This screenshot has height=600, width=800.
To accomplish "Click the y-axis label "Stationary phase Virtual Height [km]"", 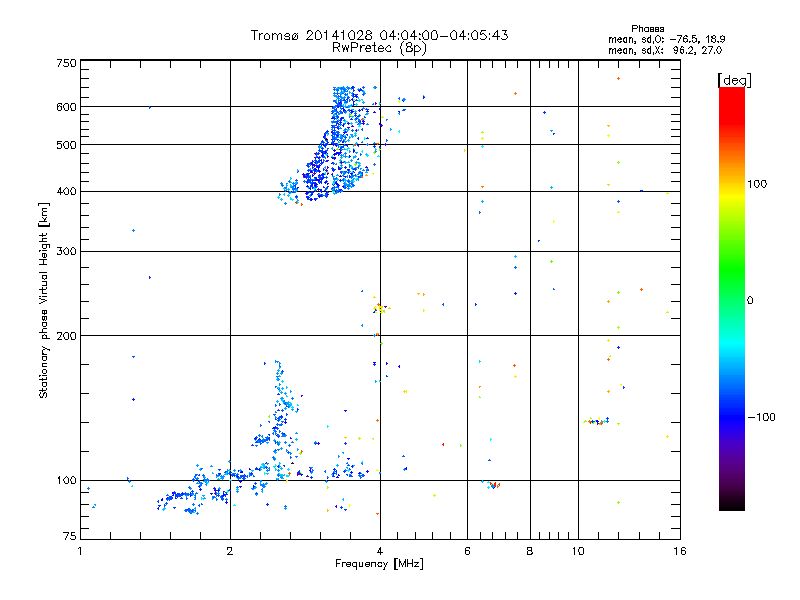I will click(43, 301).
